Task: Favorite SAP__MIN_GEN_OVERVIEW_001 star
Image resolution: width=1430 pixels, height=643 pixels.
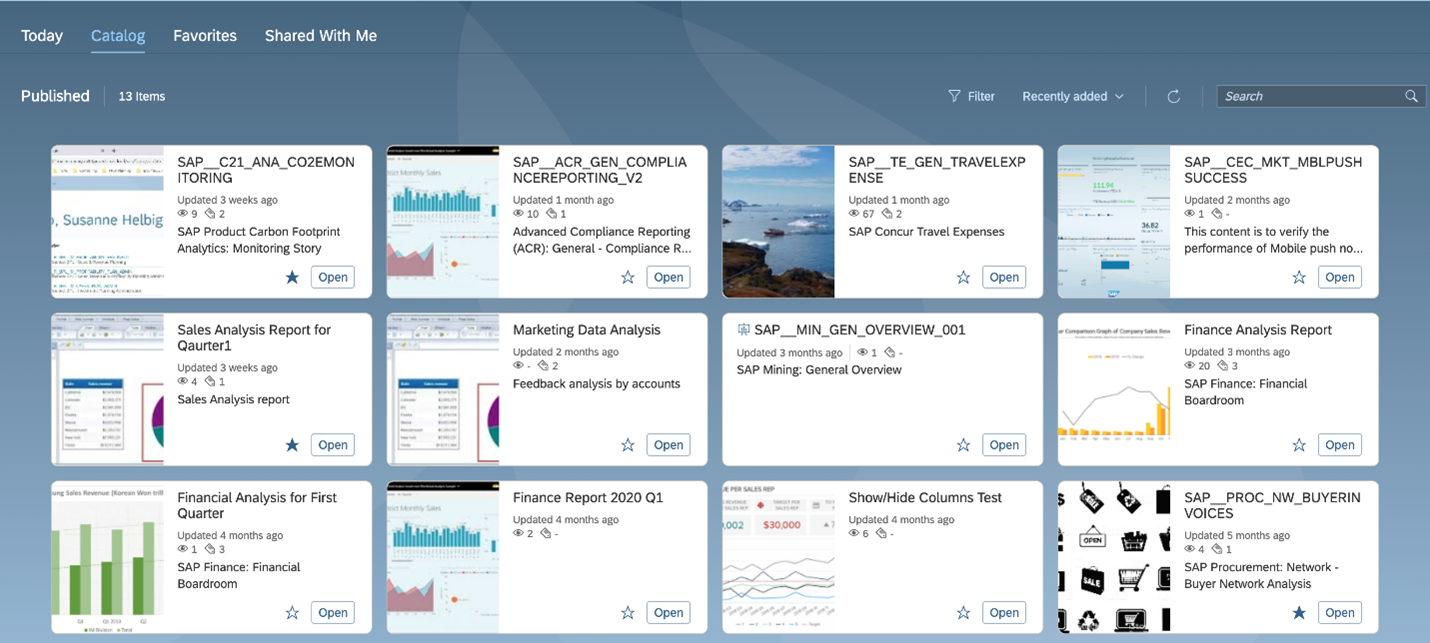Action: pyautogui.click(x=963, y=445)
